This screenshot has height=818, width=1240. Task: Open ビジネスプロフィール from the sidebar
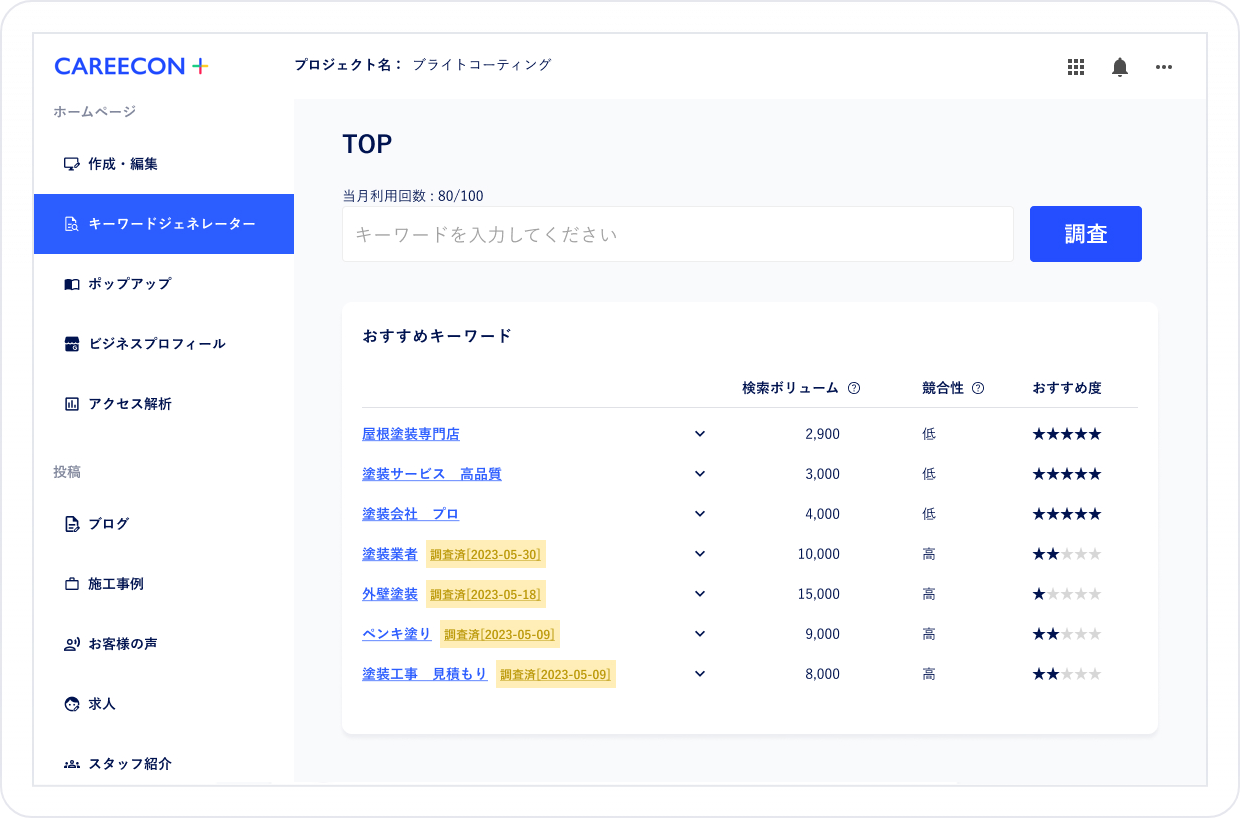point(71,343)
